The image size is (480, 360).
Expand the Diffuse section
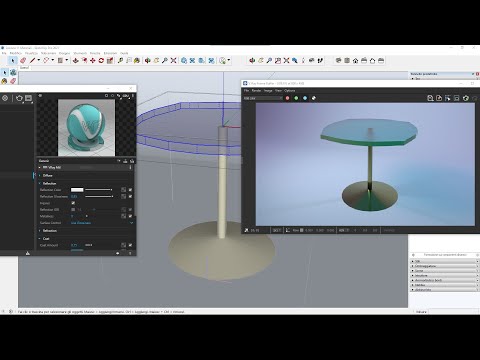(40, 176)
